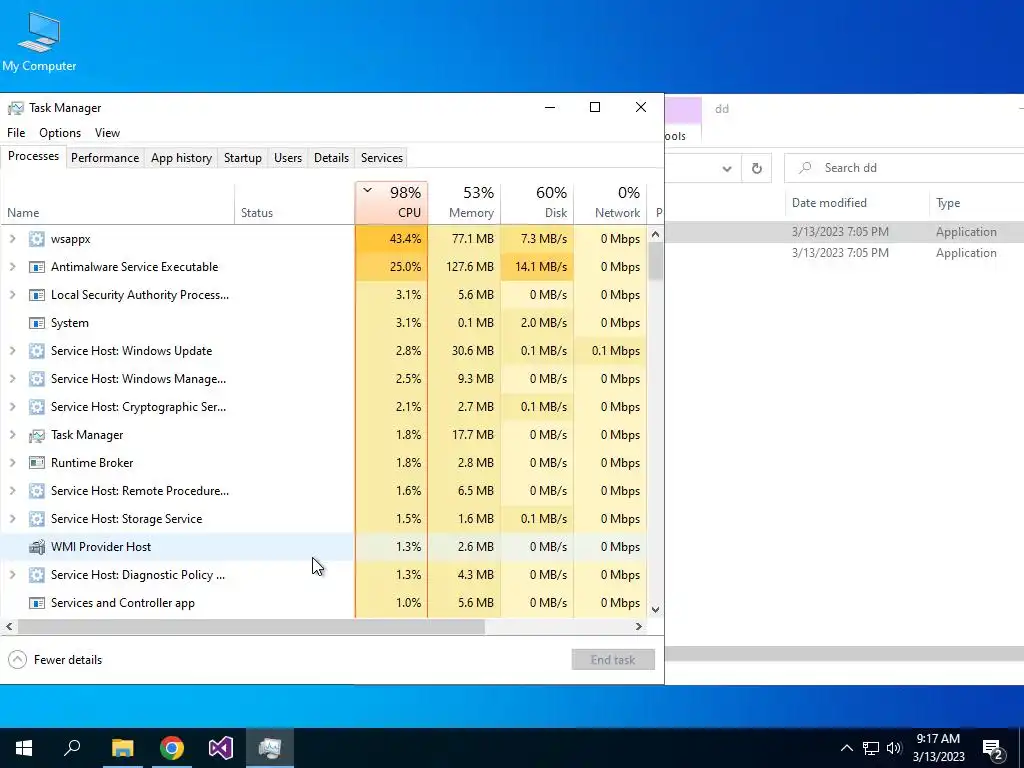Click the Runtime Broker process icon
The width and height of the screenshot is (1024, 768).
[x=37, y=463]
